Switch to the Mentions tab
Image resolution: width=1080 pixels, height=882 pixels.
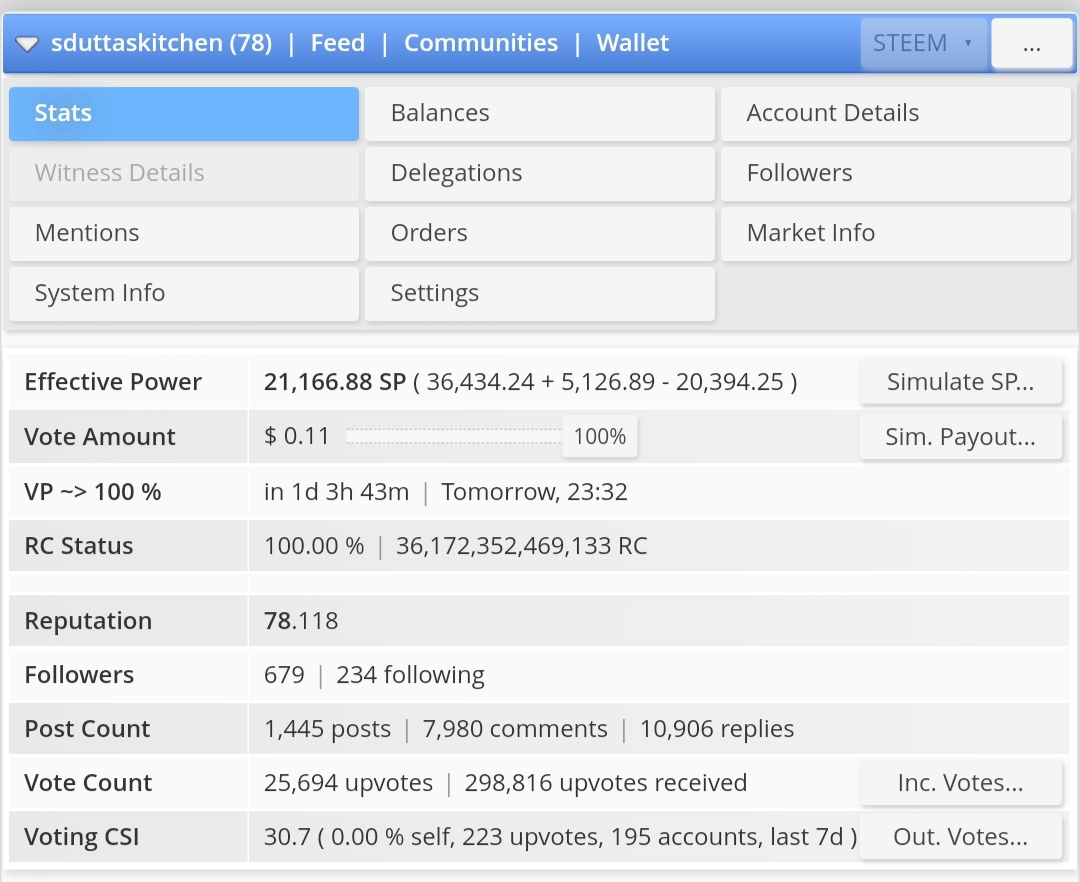pyautogui.click(x=183, y=233)
